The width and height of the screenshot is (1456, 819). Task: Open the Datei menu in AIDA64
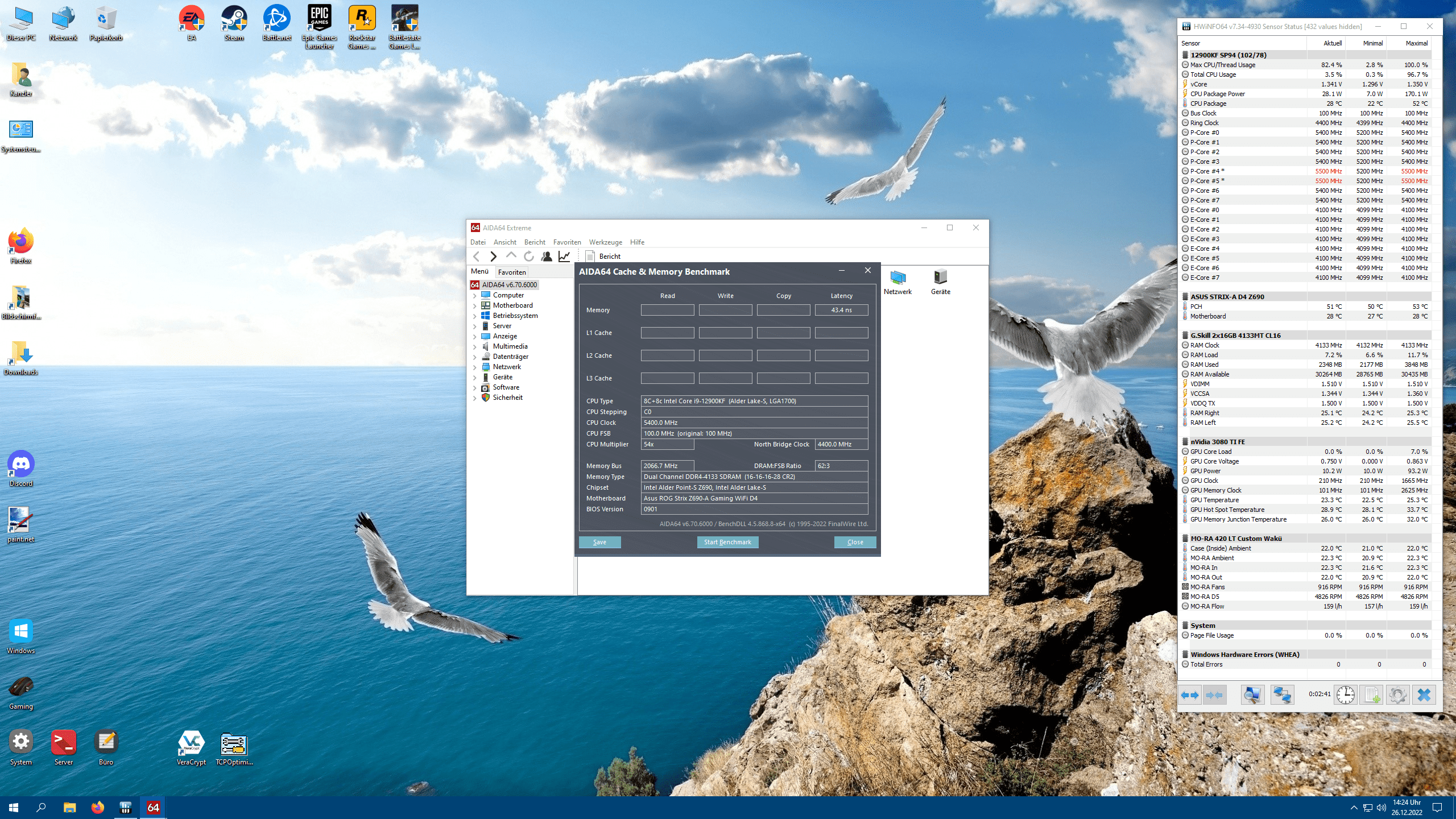(478, 242)
